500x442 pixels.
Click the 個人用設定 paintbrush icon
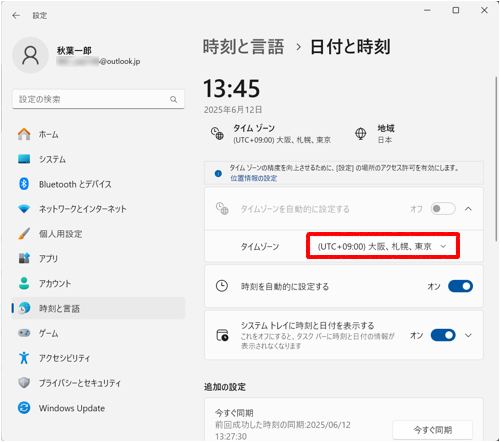(24, 234)
